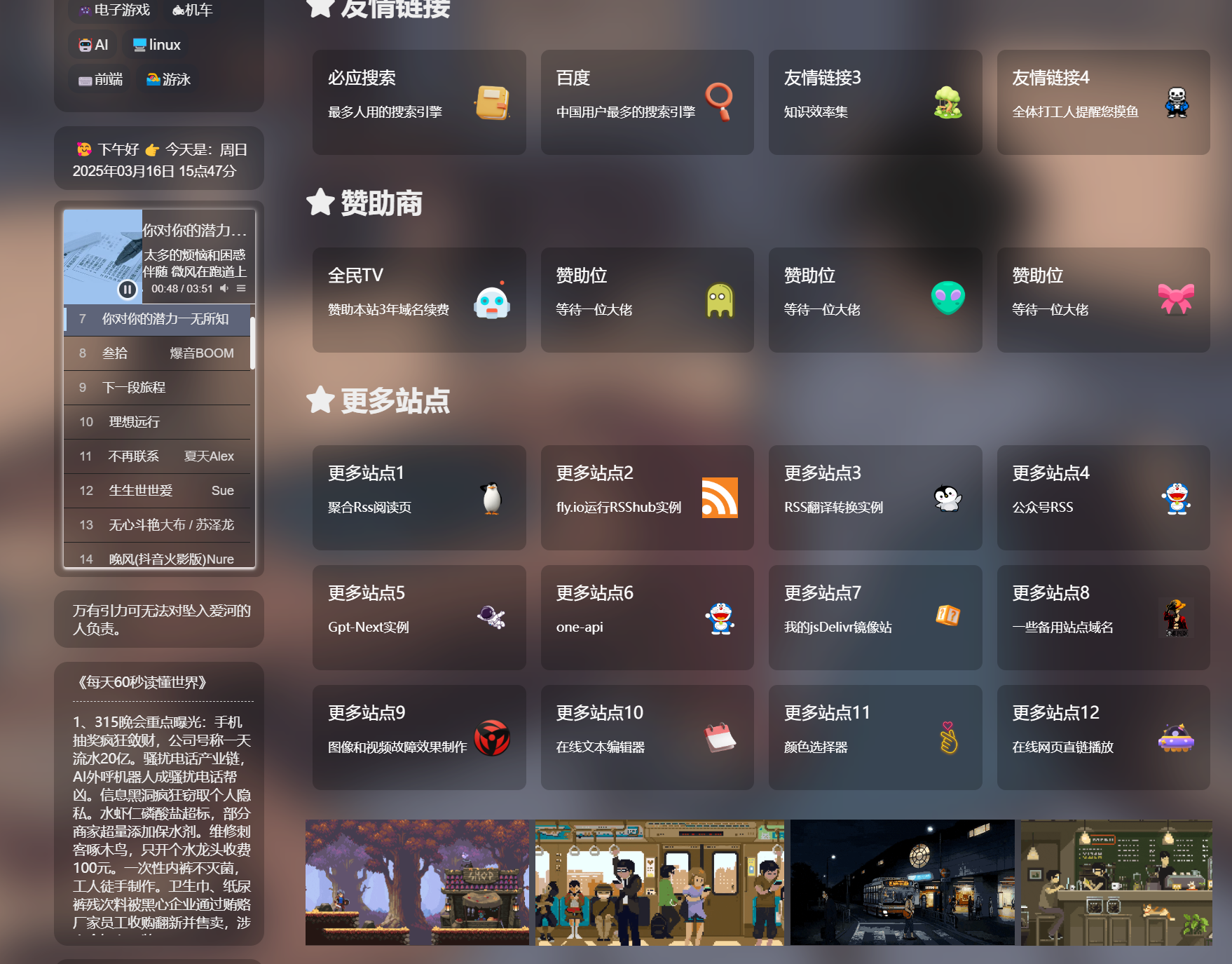Image resolution: width=1232 pixels, height=964 pixels.
Task: Play track 13 无心斗艳大布
Action: pos(157,525)
